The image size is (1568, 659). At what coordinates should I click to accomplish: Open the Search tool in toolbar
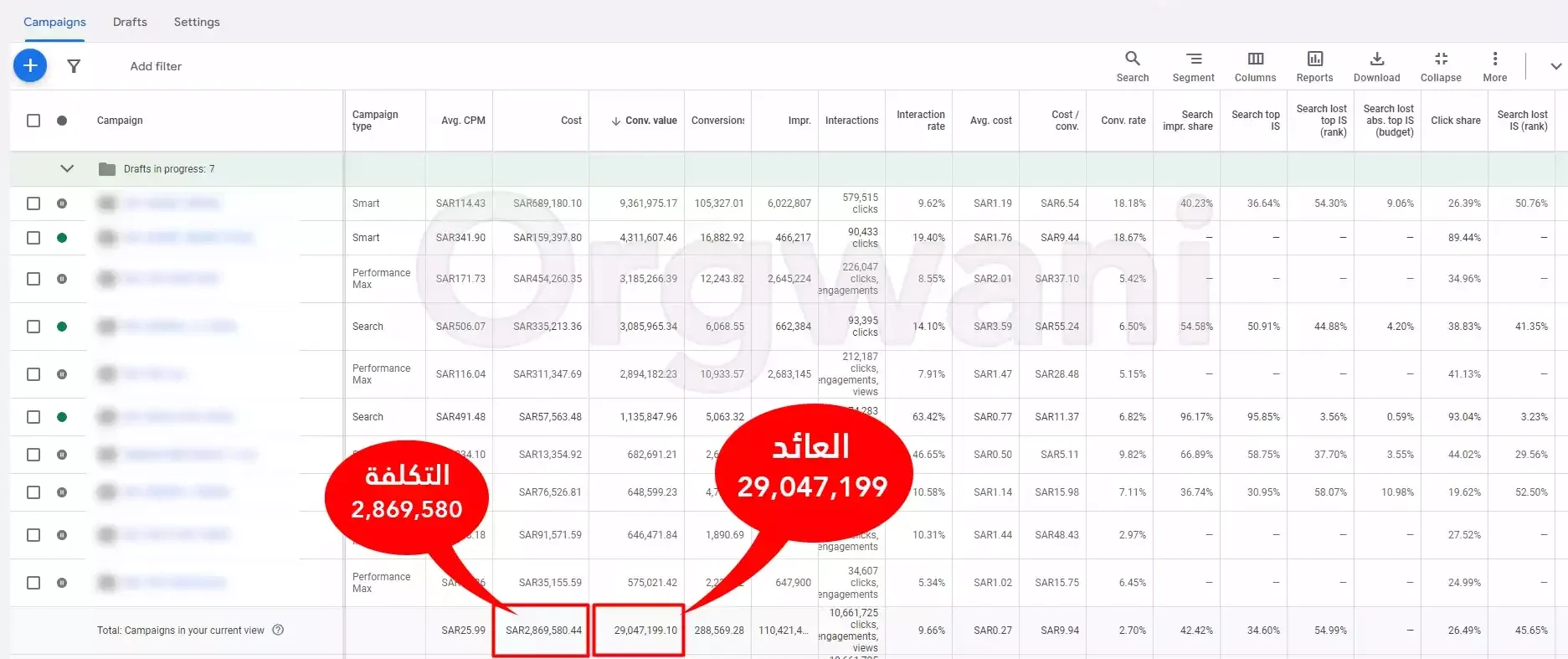click(1132, 66)
